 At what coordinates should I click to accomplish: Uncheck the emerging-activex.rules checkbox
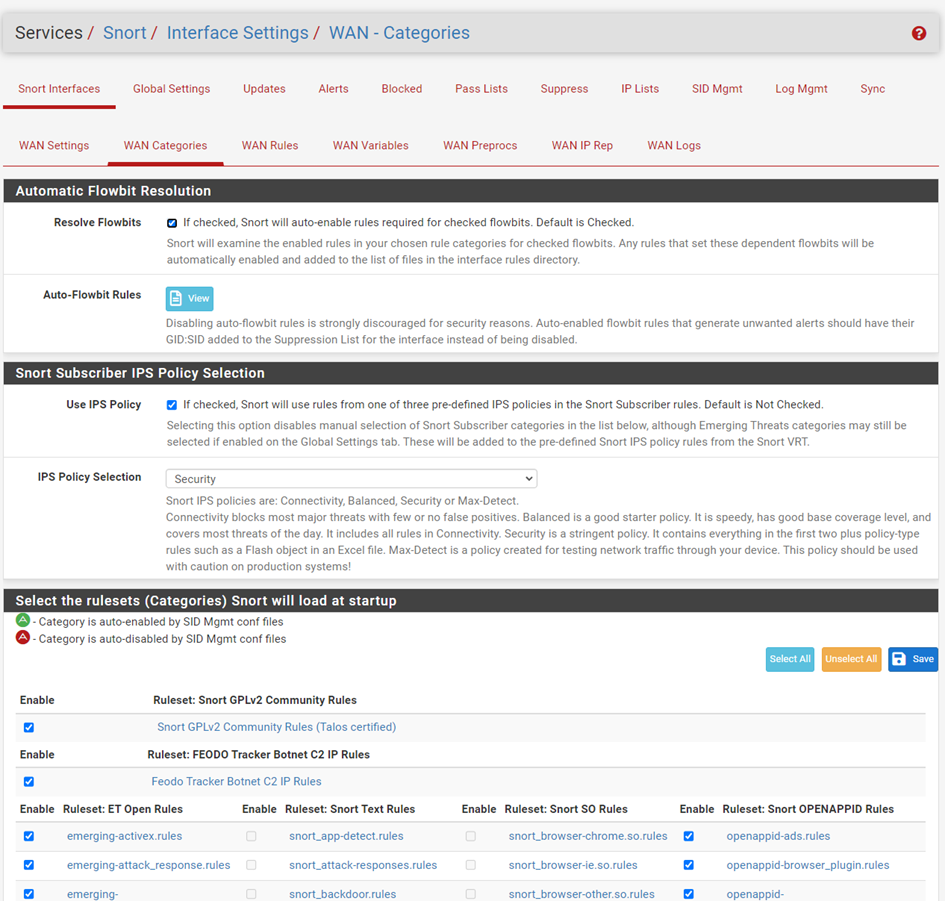point(29,836)
